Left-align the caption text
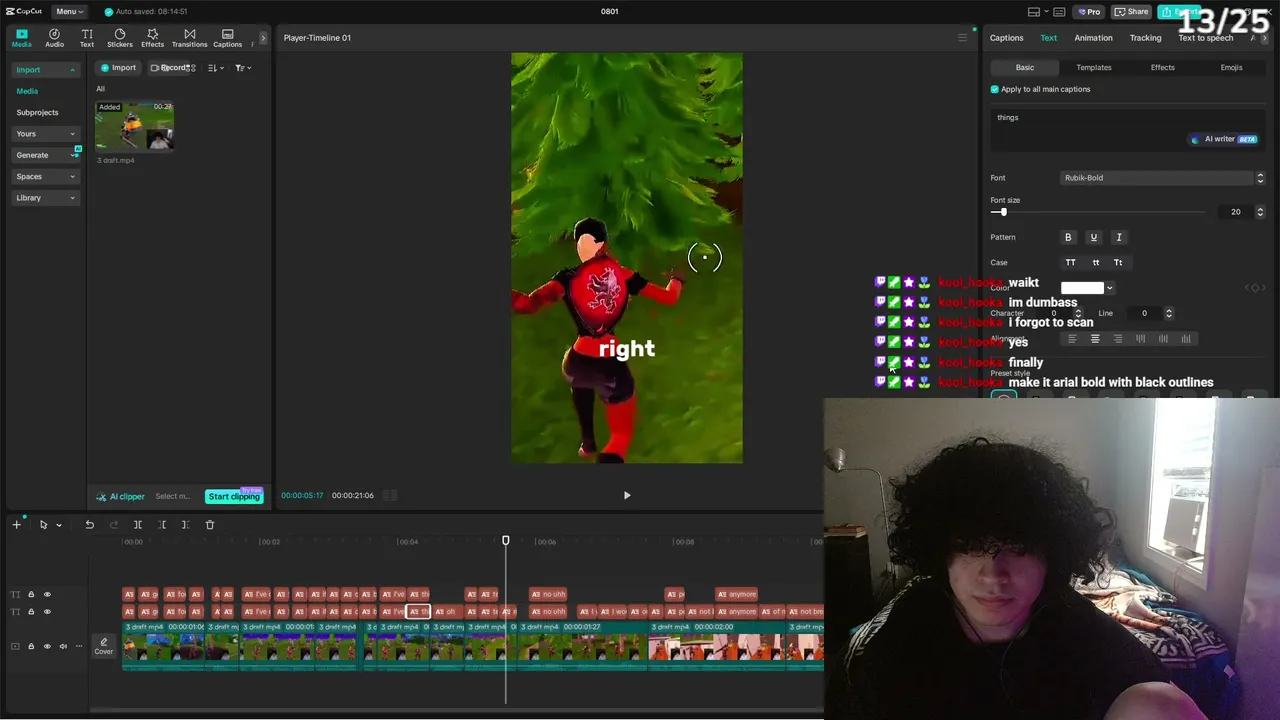This screenshot has height=720, width=1280. (1072, 339)
